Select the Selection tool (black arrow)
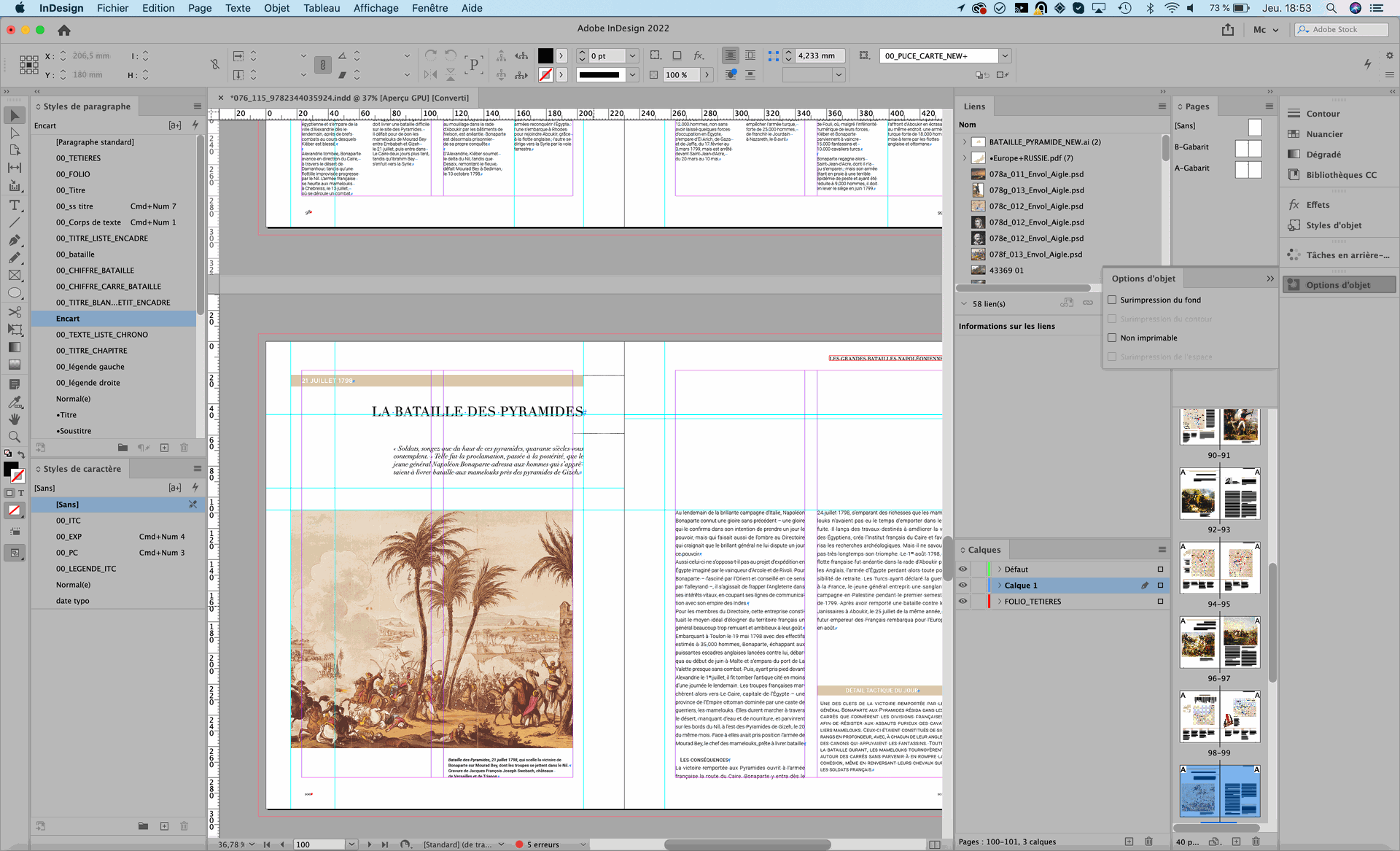This screenshot has height=851, width=1400. coord(15,115)
